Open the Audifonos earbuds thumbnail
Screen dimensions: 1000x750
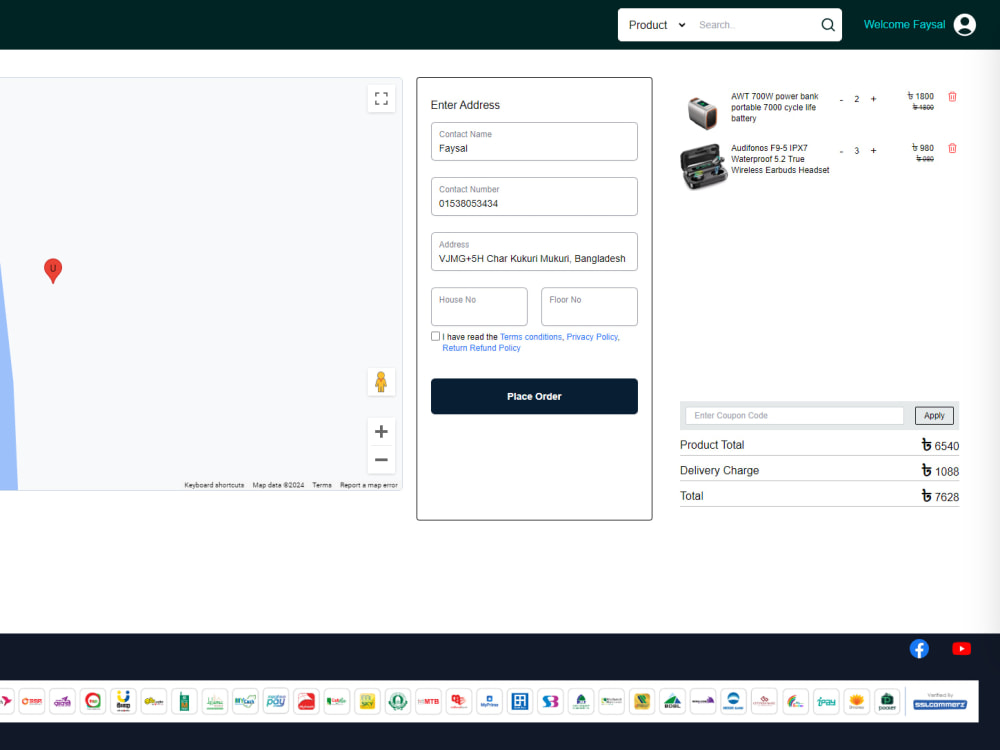pos(703,166)
